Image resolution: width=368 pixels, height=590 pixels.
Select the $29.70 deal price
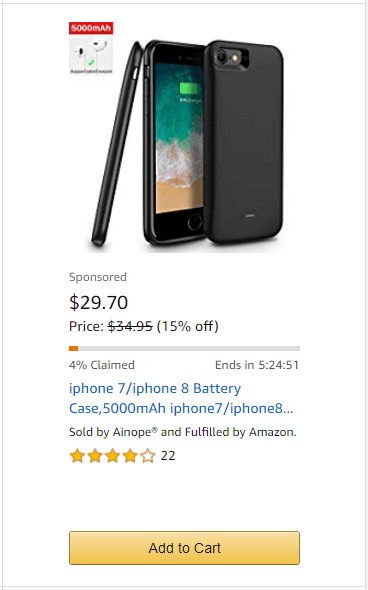tap(99, 302)
